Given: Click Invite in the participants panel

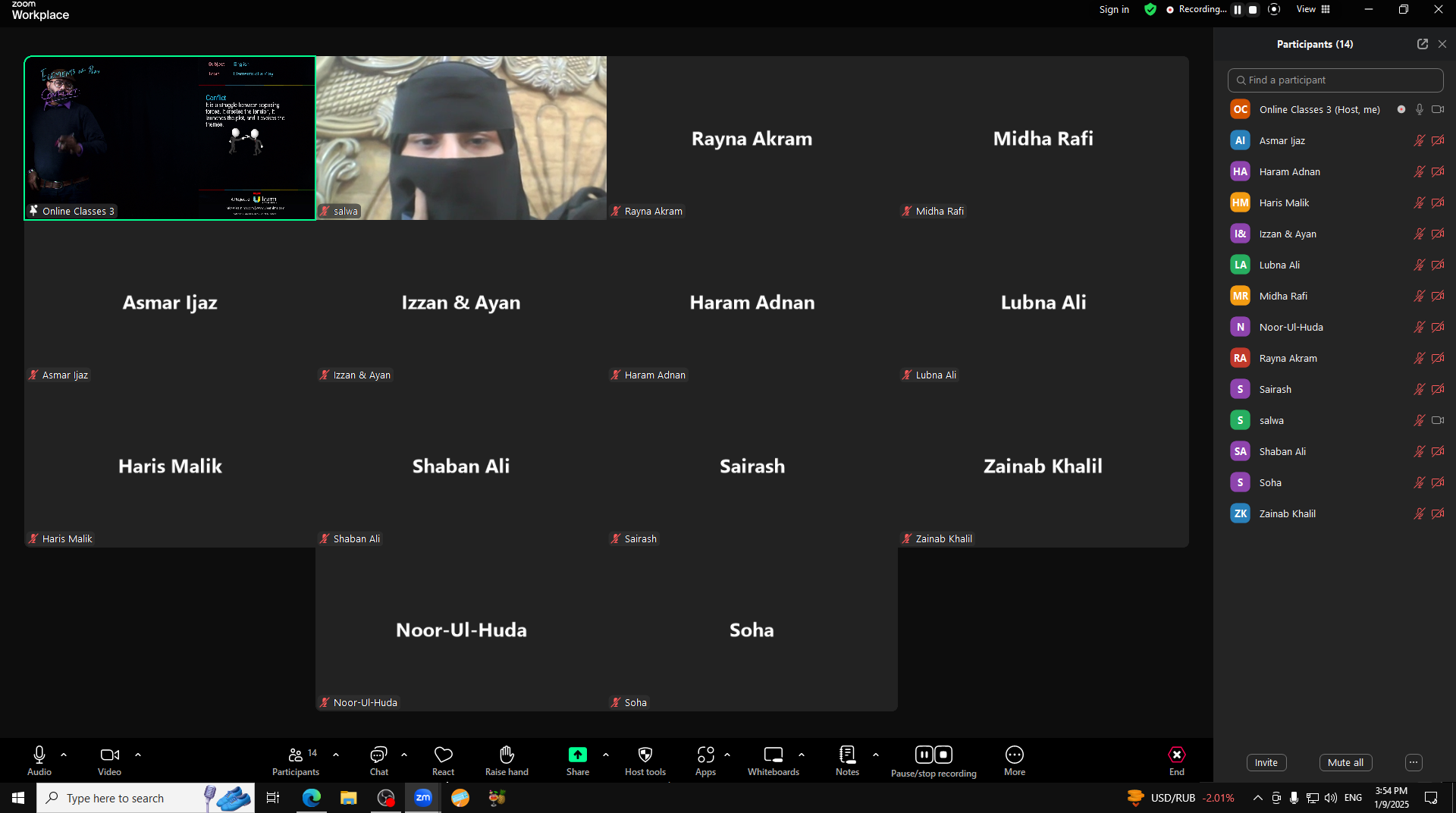Looking at the screenshot, I should [1266, 763].
